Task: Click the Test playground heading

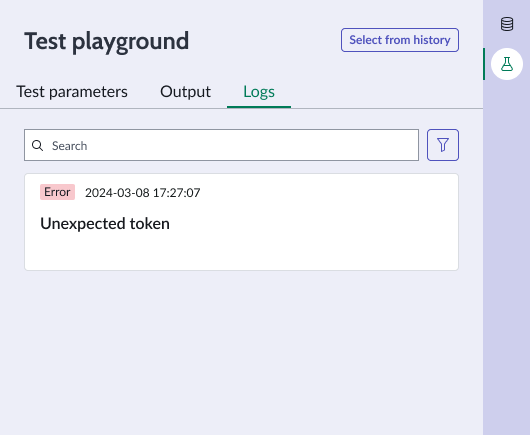Action: 106,41
